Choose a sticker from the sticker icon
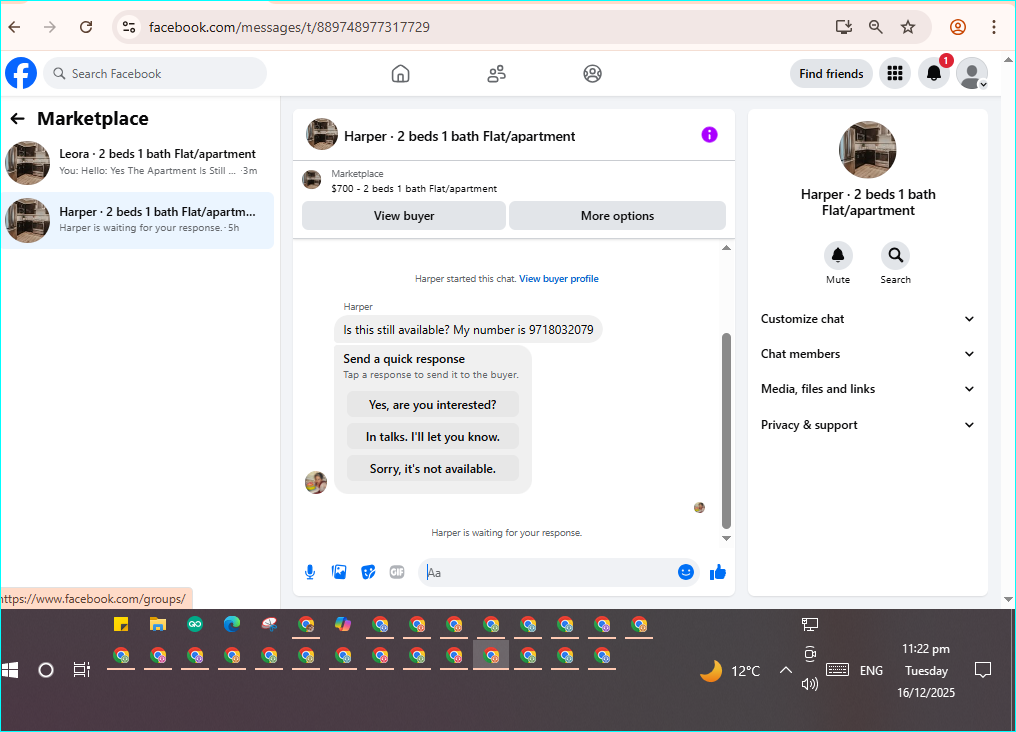This screenshot has height=732, width=1016. tap(368, 572)
